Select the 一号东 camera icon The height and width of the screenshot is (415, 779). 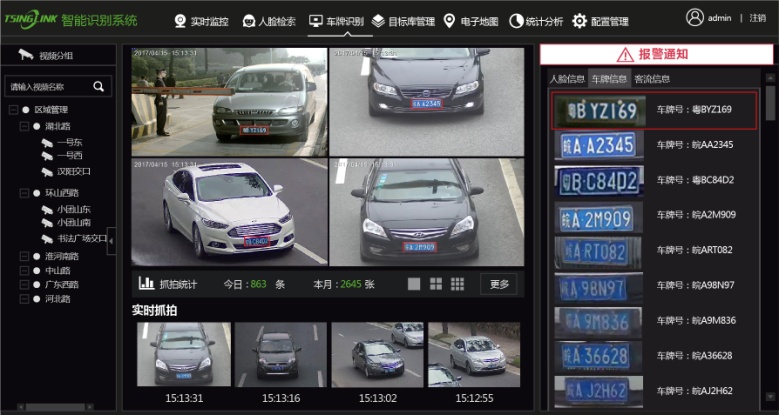click(47, 142)
